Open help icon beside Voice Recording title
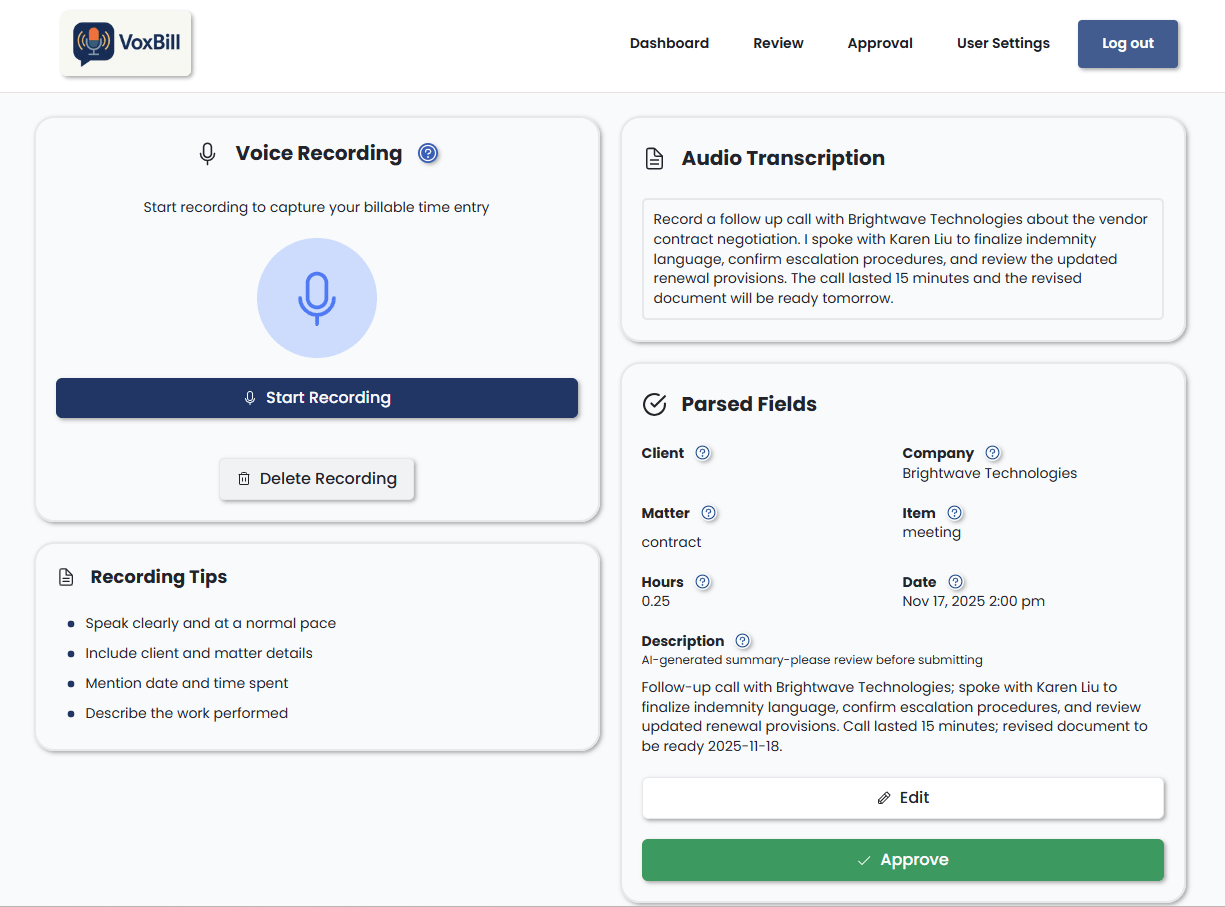This screenshot has width=1225, height=907. pyautogui.click(x=428, y=153)
